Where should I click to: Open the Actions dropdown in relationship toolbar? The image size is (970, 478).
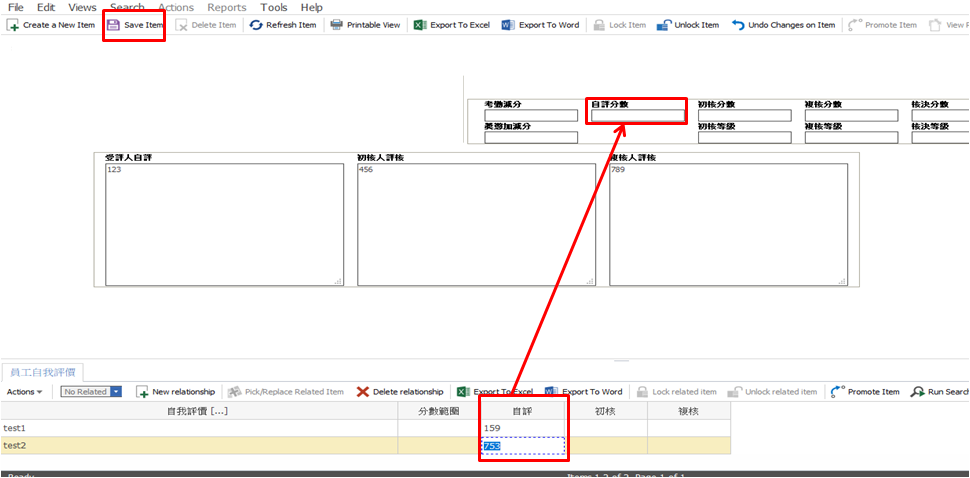click(25, 392)
